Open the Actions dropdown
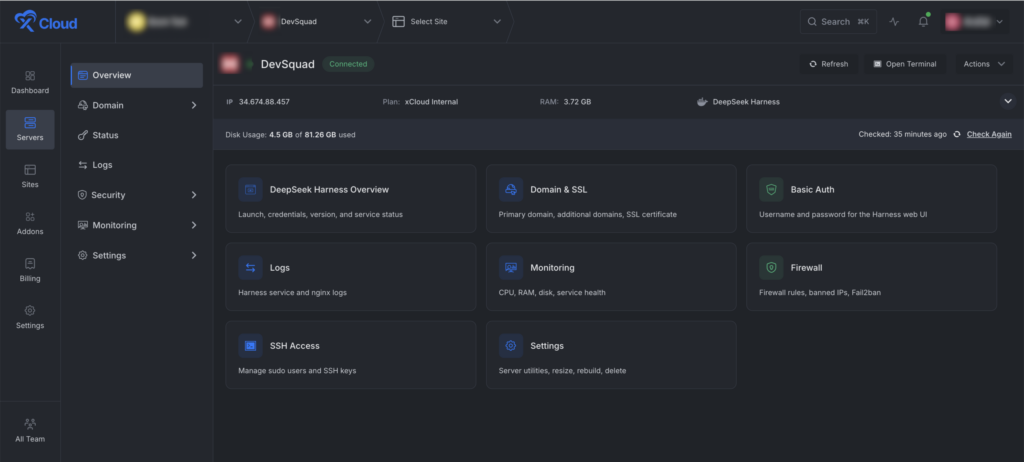The height and width of the screenshot is (462, 1024). (x=984, y=64)
